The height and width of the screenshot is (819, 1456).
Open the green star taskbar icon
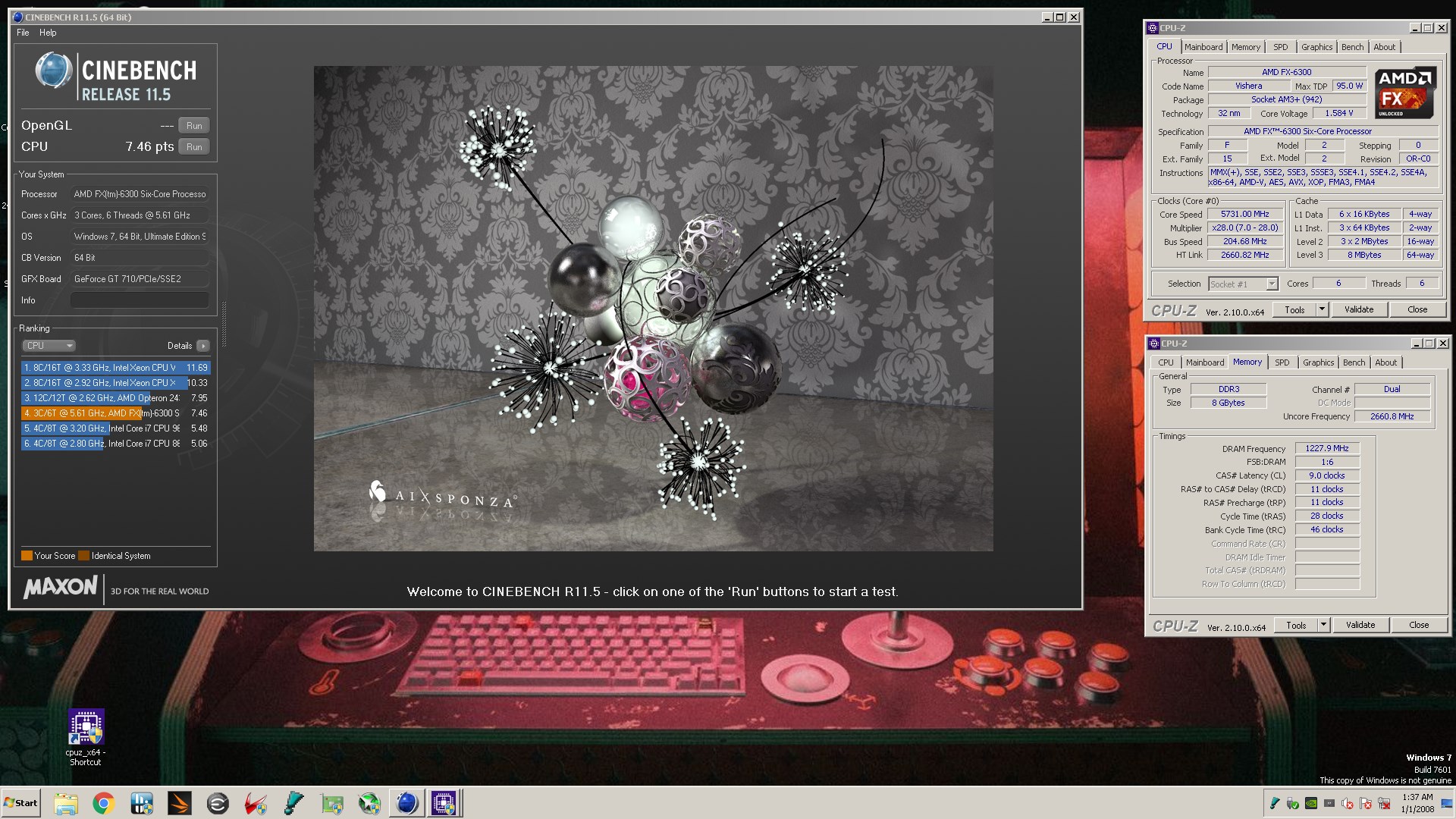click(x=369, y=803)
